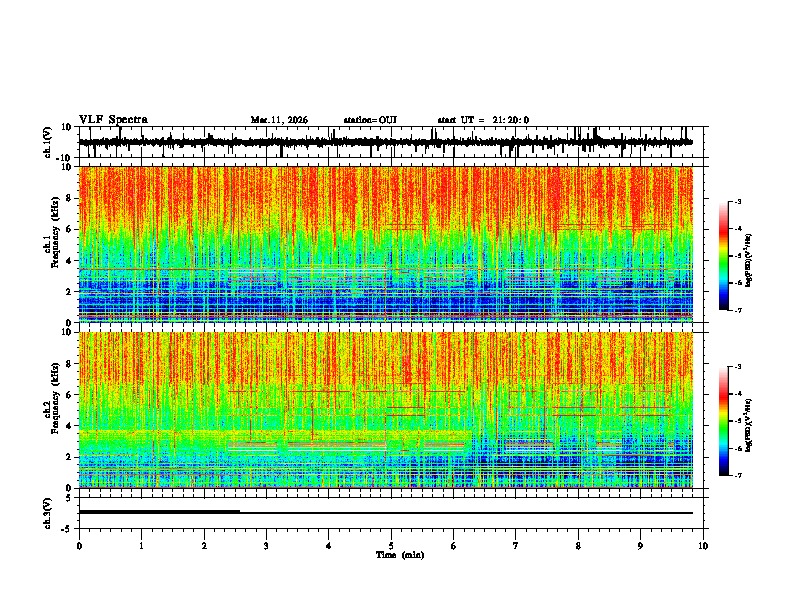792x612 pixels.
Task: Click the "-3" label on ch.1 colorbar
Action: click(737, 201)
